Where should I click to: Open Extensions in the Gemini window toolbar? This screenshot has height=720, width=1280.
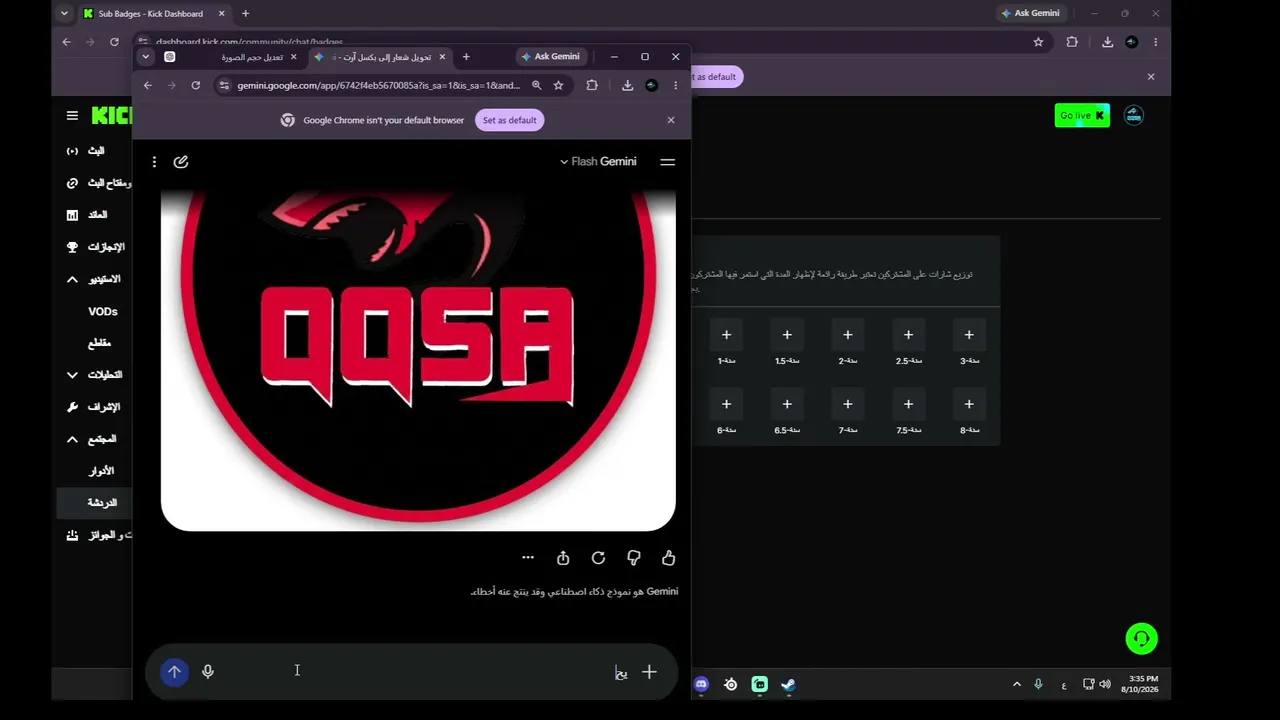click(592, 86)
